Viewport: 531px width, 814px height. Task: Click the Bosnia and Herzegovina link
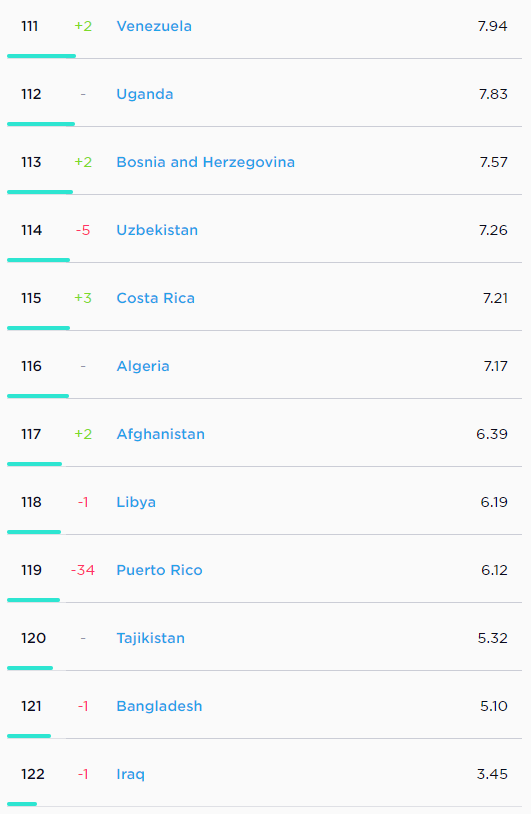point(206,162)
